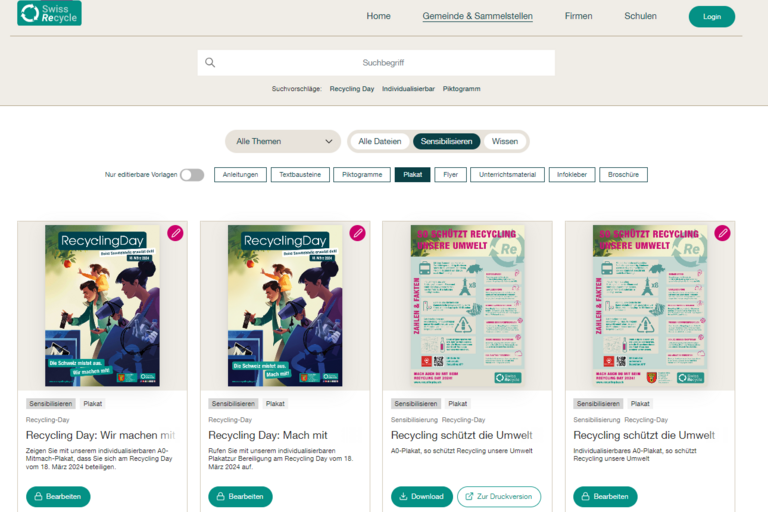Select the 'Alle Dateien' filter option
This screenshot has width=768, height=512.
coord(379,142)
